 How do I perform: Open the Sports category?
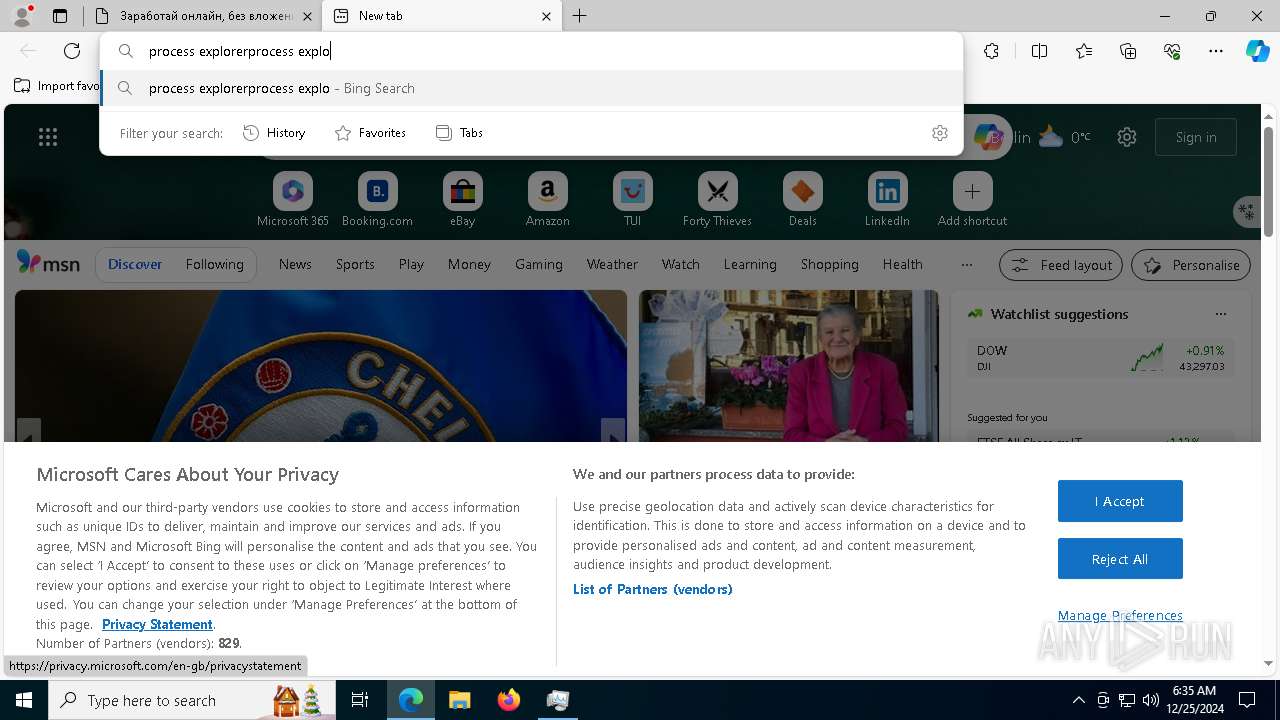(355, 265)
